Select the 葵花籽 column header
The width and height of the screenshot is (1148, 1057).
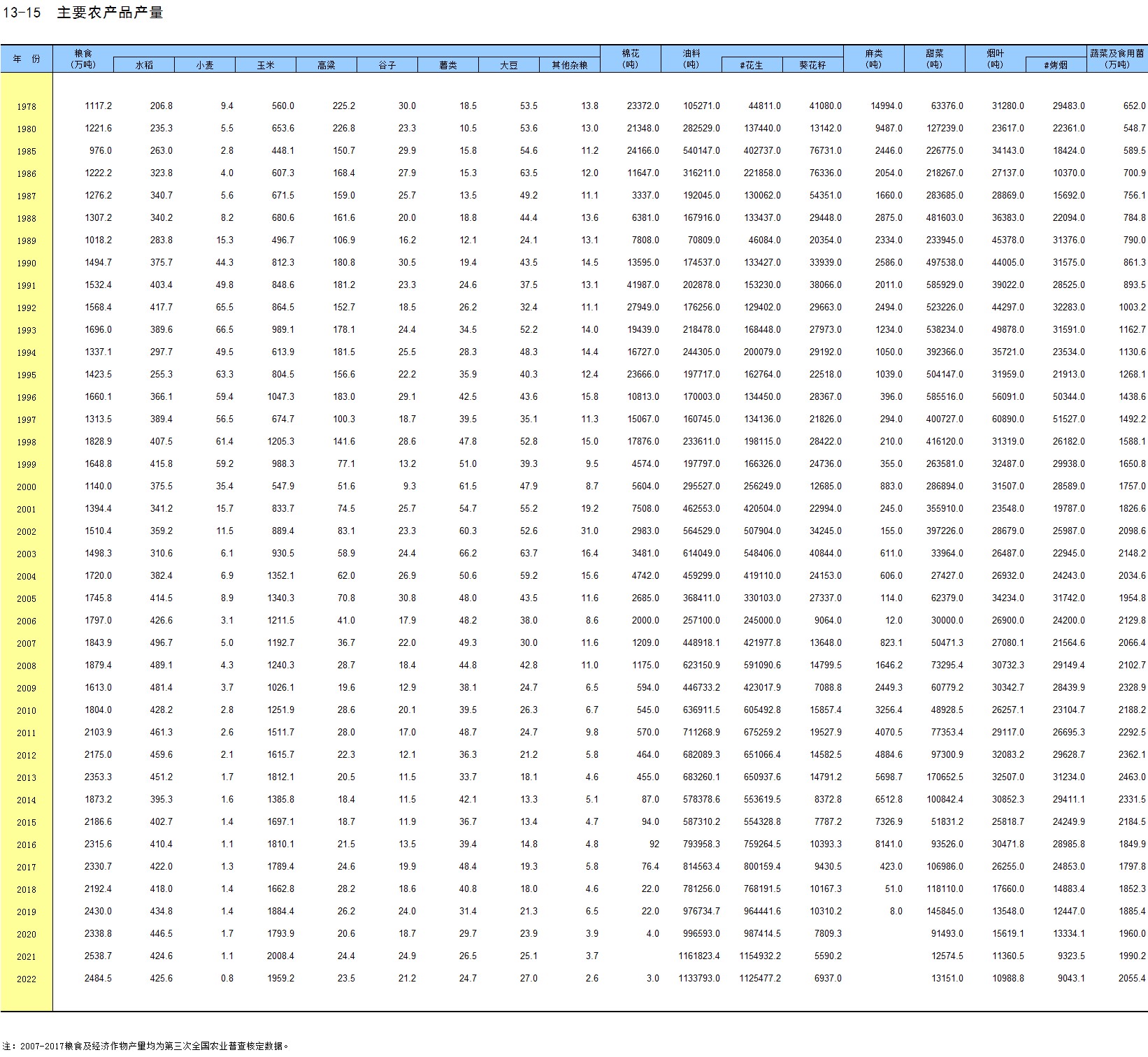pos(813,65)
